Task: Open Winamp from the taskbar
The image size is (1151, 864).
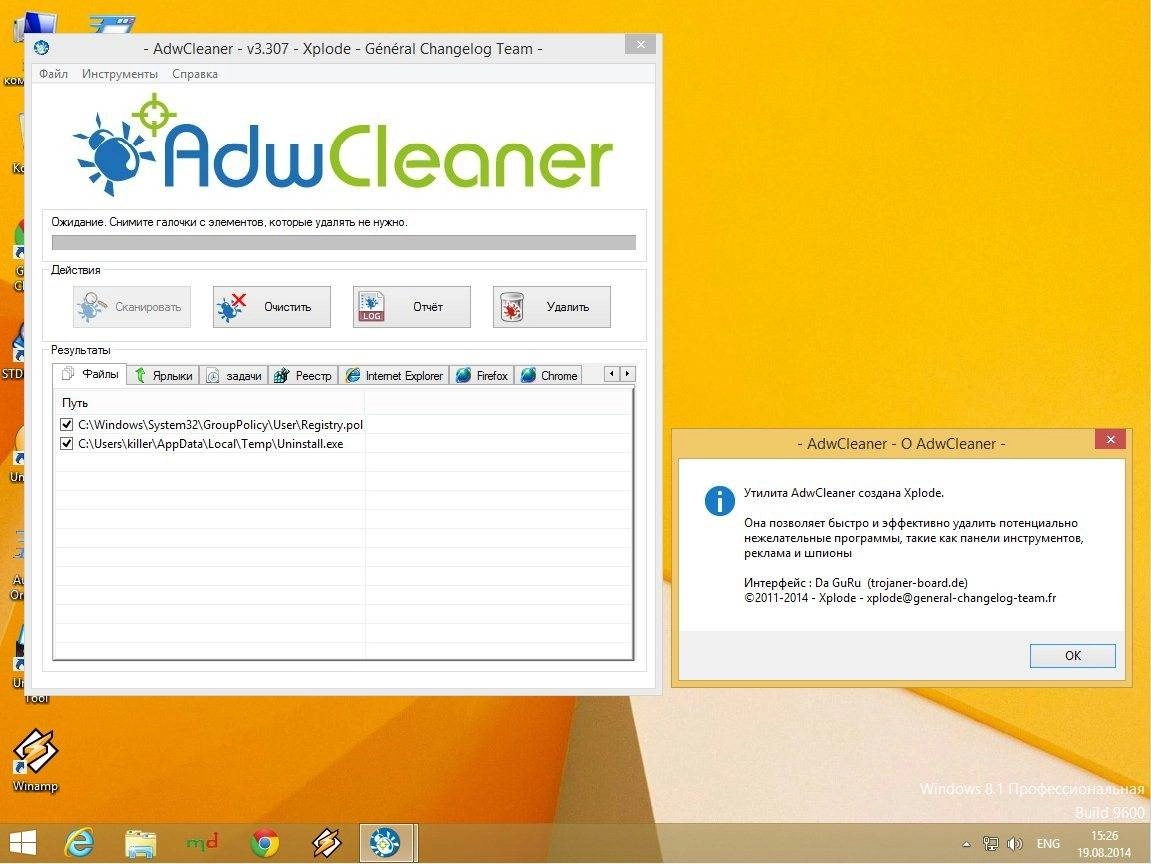Action: point(327,843)
